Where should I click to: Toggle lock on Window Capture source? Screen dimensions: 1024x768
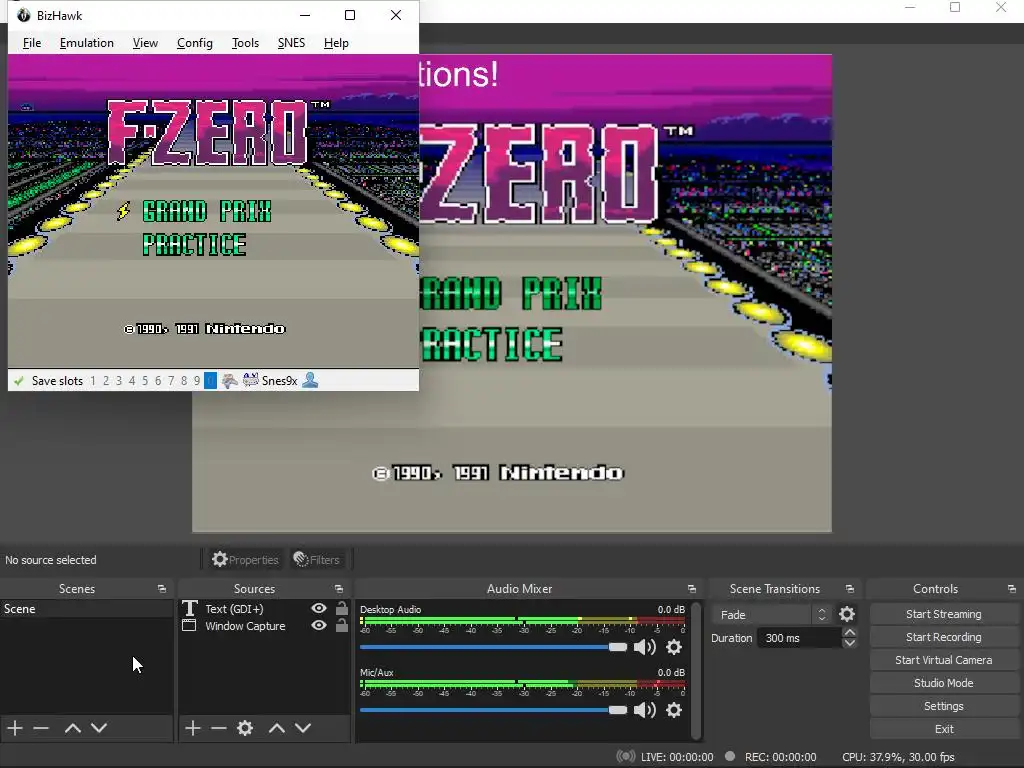(342, 625)
